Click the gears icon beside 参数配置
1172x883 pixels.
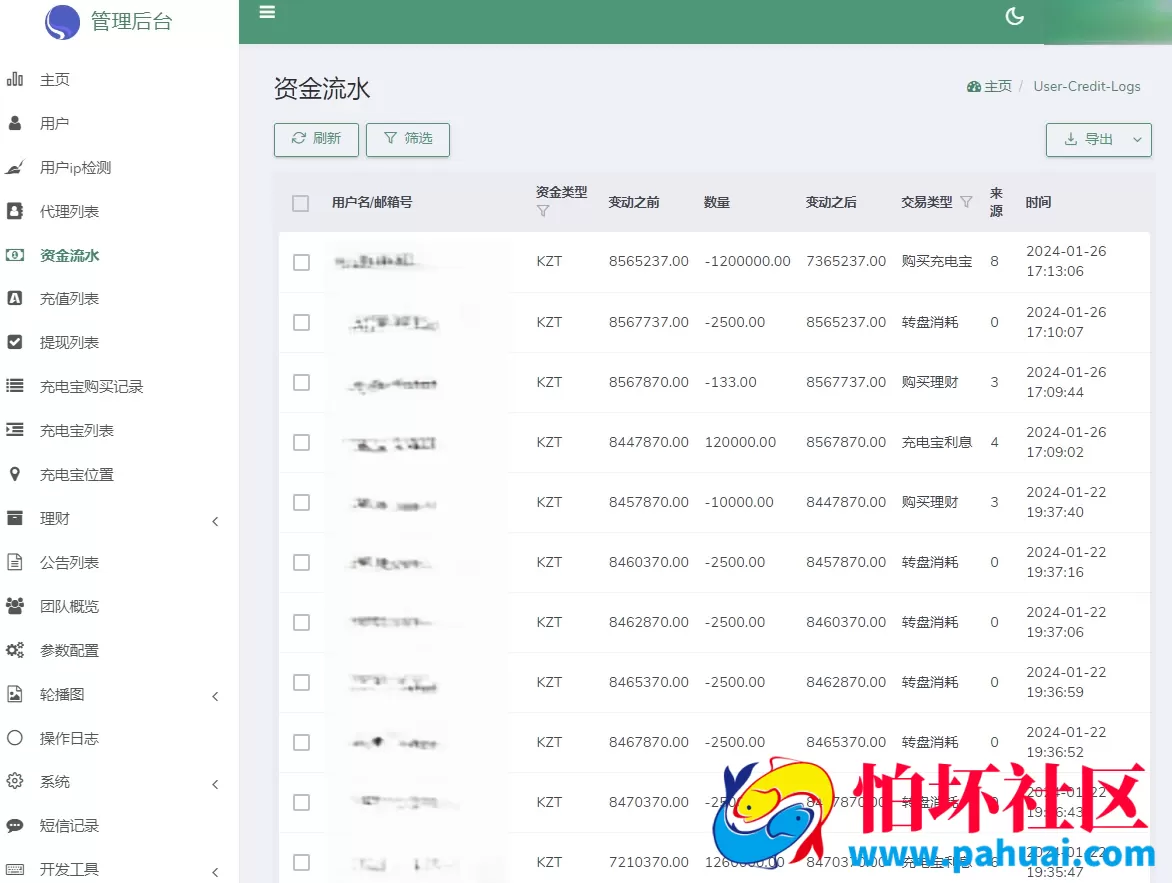pos(15,650)
